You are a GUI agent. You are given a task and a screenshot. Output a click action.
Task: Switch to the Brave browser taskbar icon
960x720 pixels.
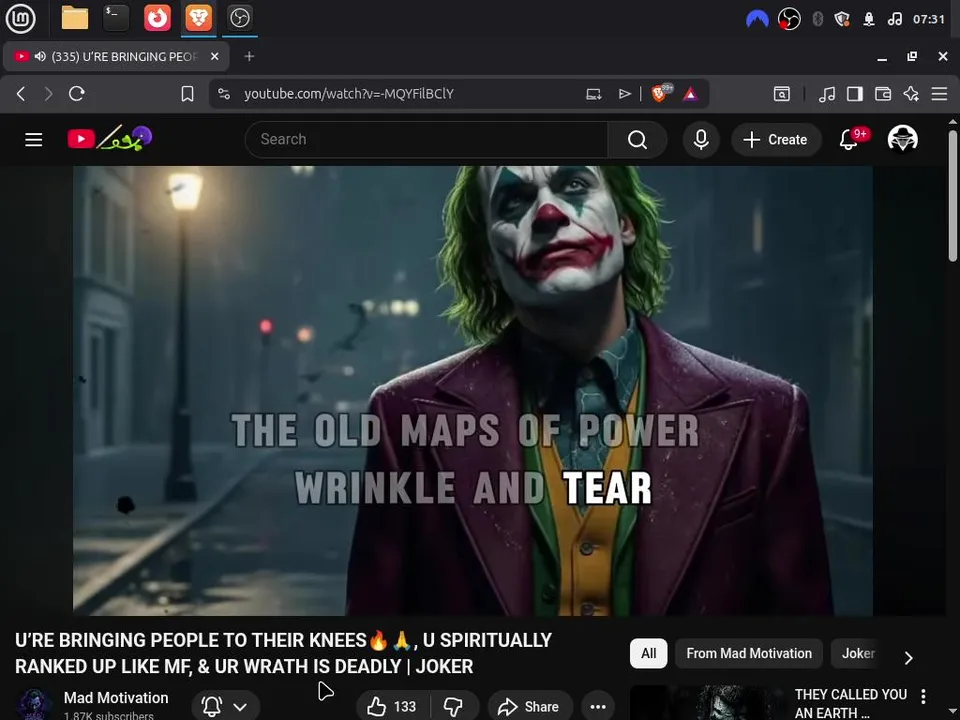pos(198,18)
